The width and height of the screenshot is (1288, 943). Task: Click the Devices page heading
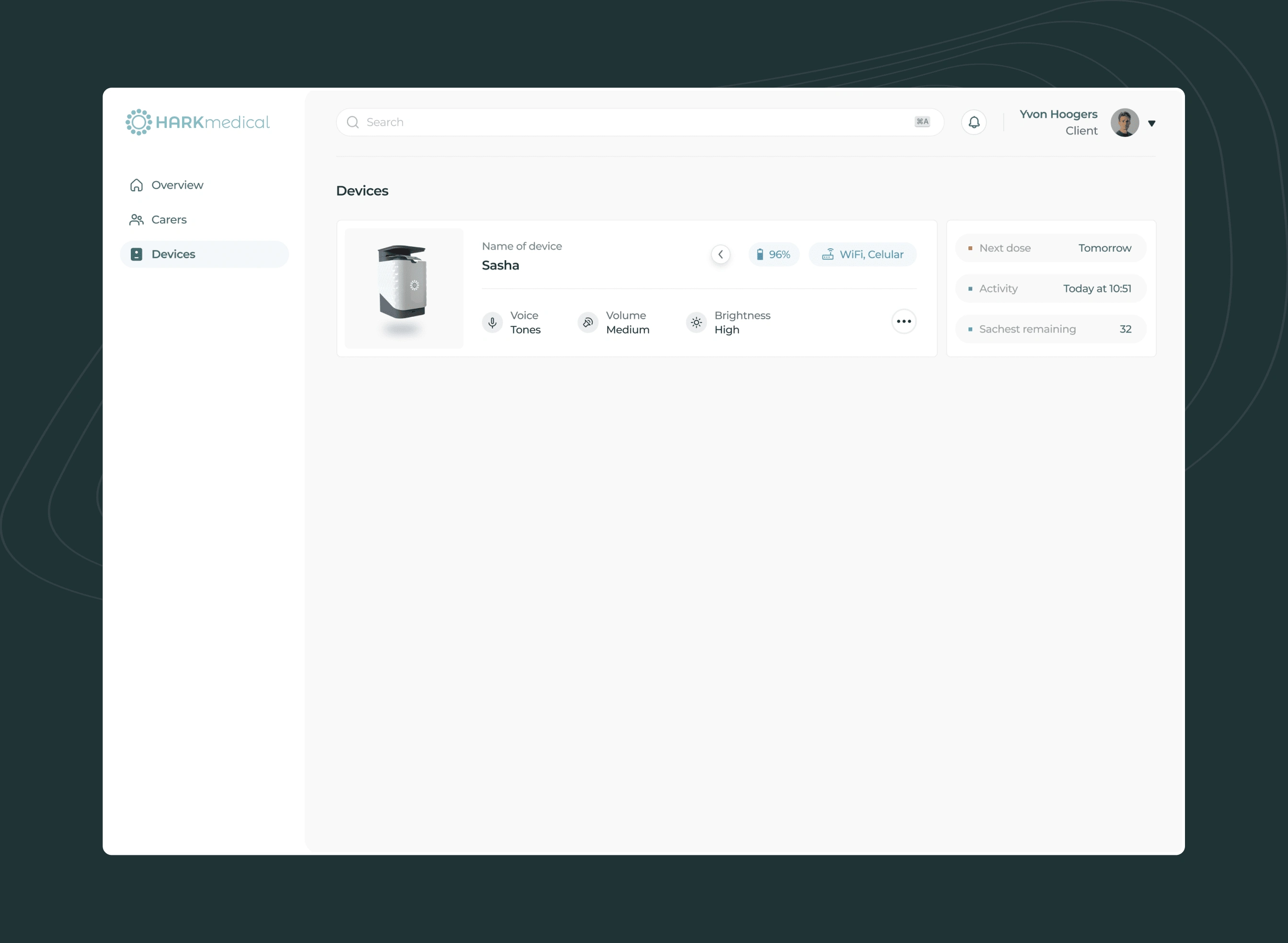point(362,191)
